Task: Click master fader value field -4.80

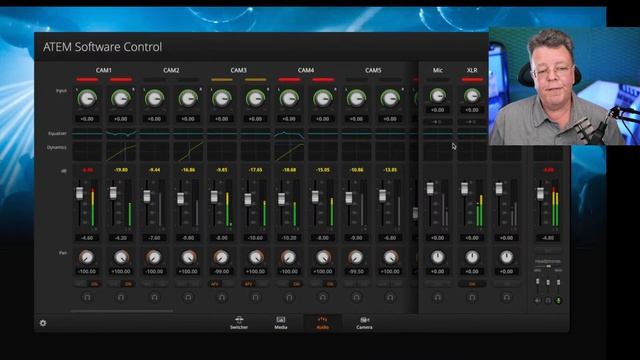Action: point(548,238)
